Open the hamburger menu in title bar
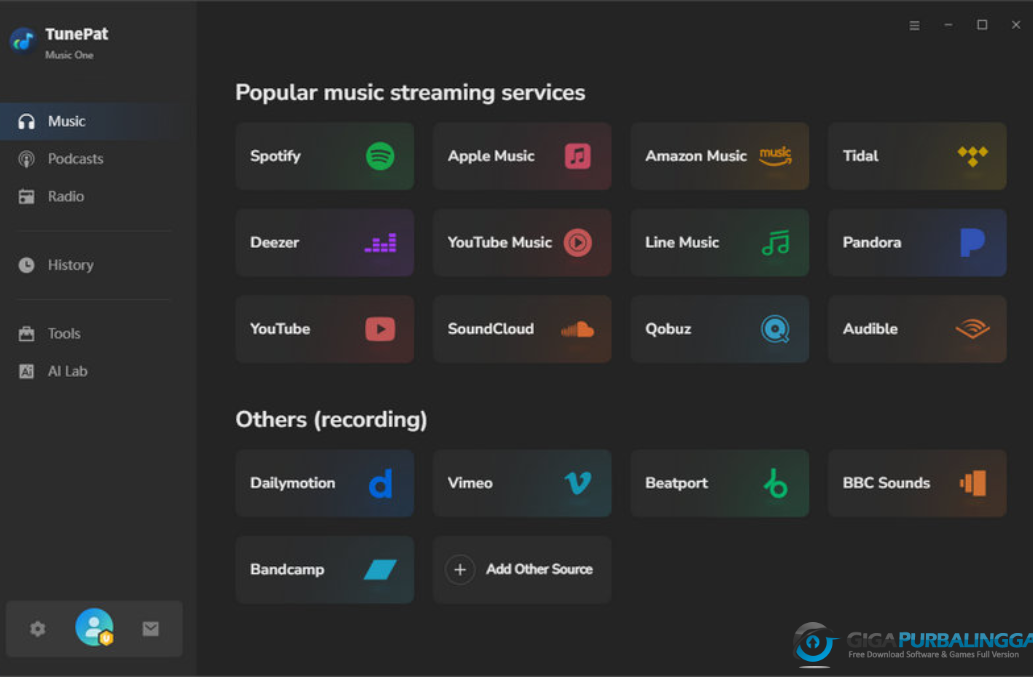Image resolution: width=1033 pixels, height=677 pixels. 914,26
